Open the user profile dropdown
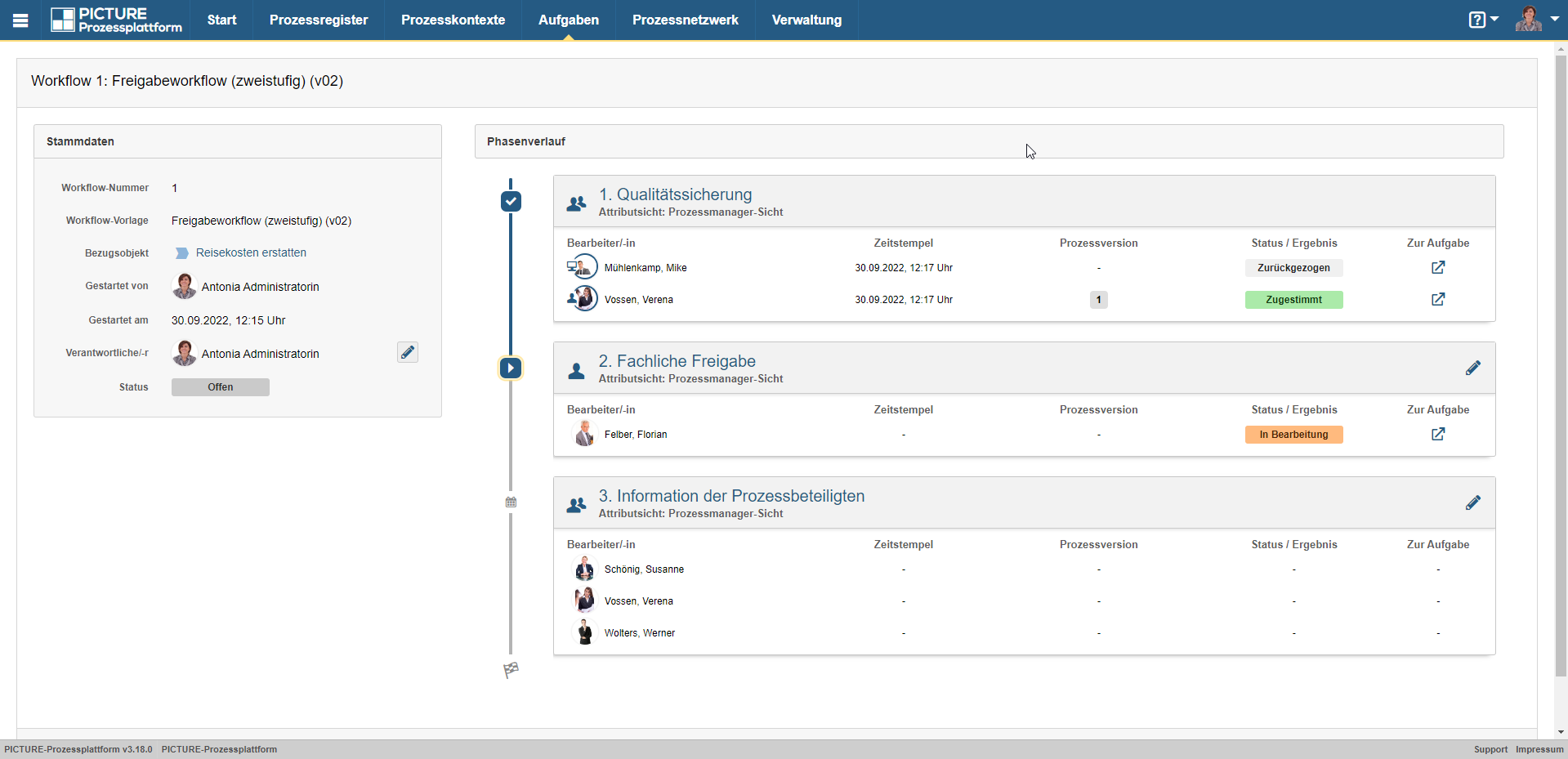Image resolution: width=1568 pixels, height=759 pixels. pyautogui.click(x=1536, y=20)
